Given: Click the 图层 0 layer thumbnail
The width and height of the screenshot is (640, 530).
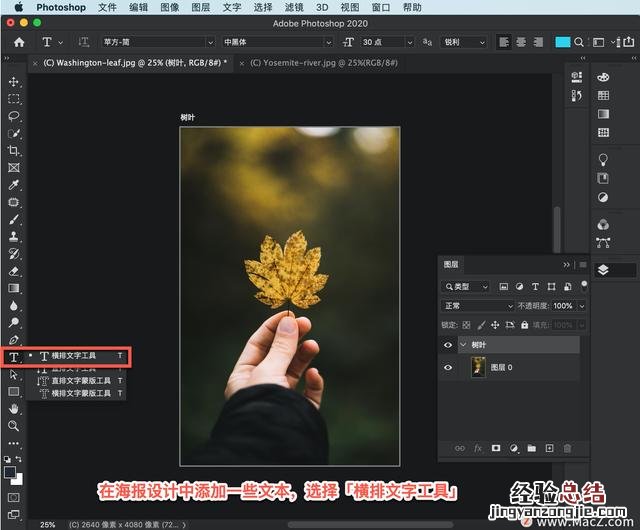Looking at the screenshot, I should tap(478, 367).
